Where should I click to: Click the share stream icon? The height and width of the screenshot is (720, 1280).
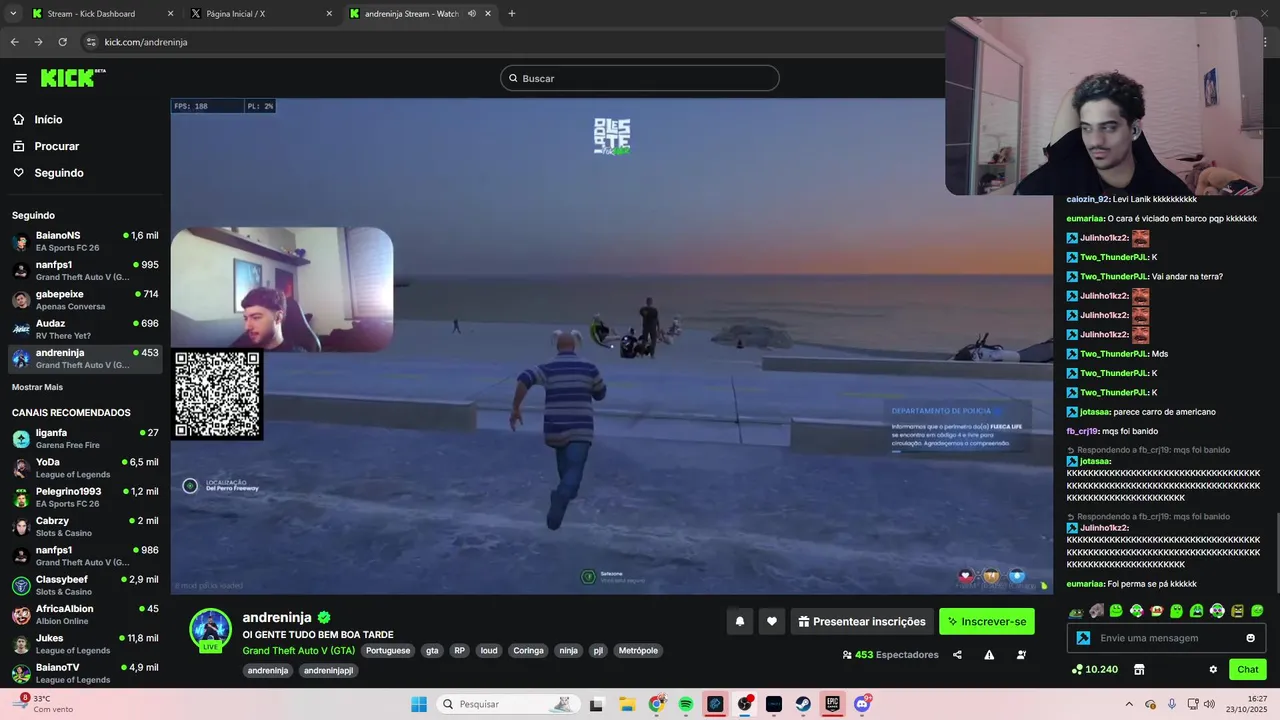(957, 655)
